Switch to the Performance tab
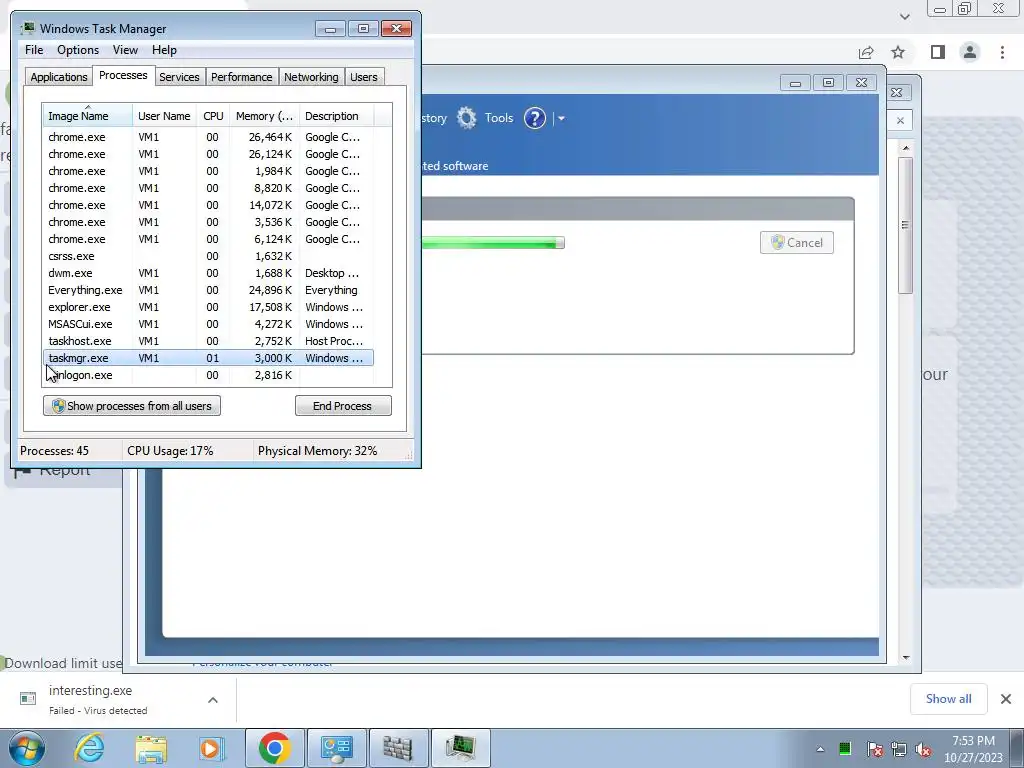 [242, 77]
